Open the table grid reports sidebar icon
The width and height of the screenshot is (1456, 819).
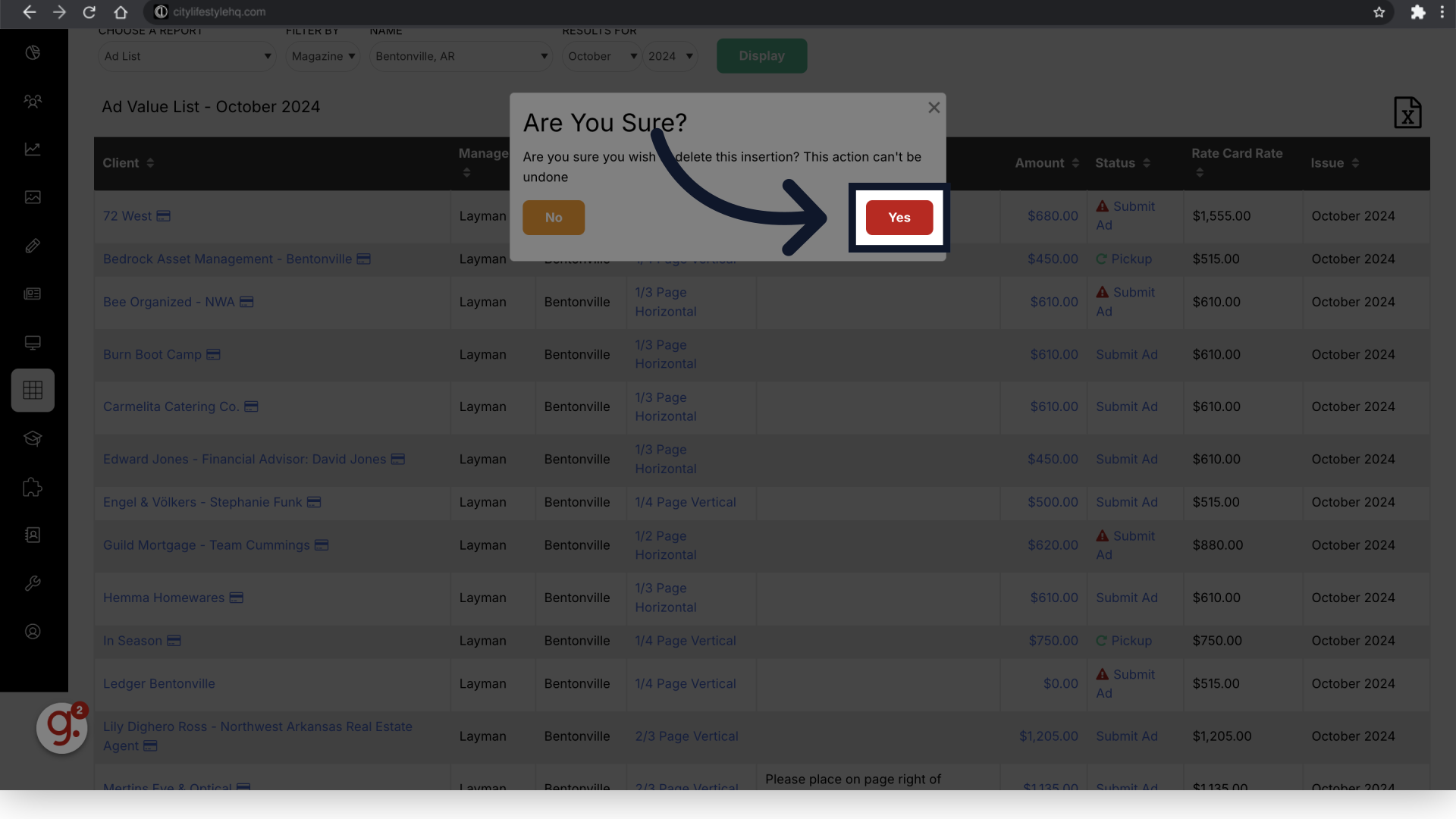click(x=33, y=390)
